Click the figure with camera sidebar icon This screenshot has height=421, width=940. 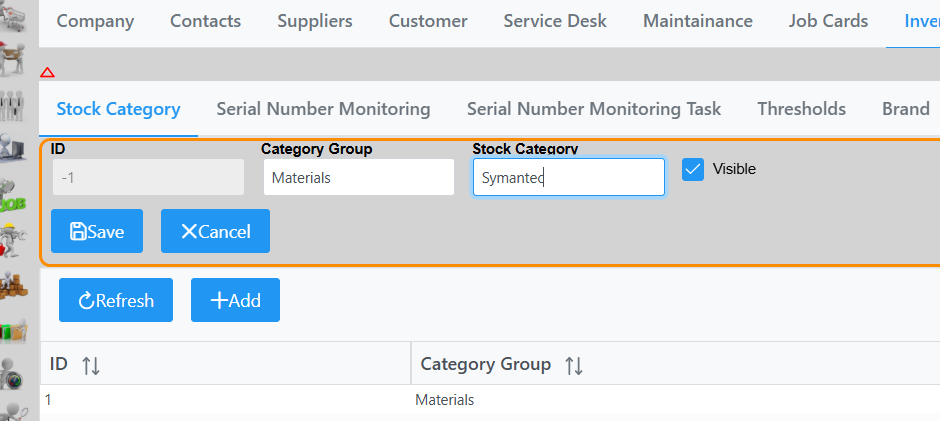[14, 372]
